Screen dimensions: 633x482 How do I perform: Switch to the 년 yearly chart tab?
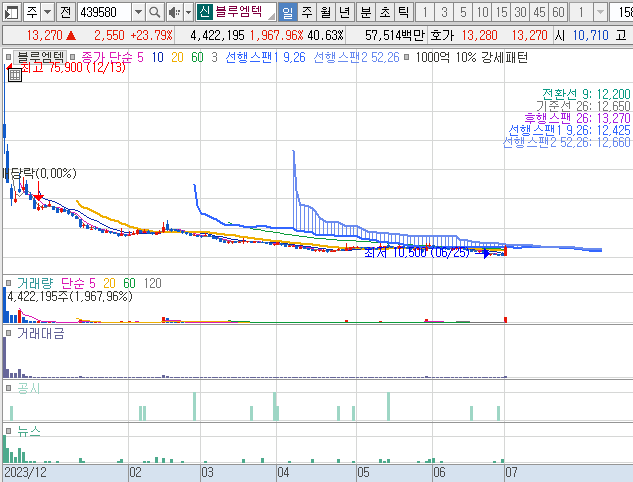pyautogui.click(x=345, y=13)
